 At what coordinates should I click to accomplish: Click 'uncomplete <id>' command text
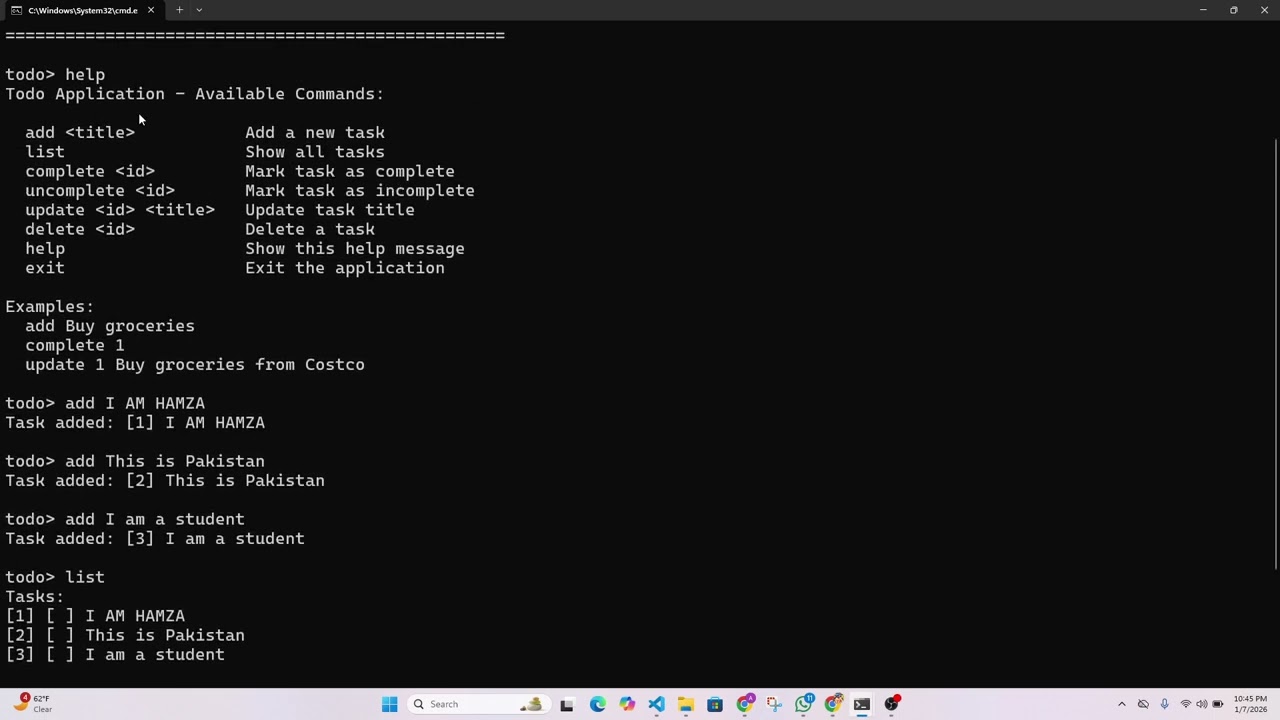coord(100,190)
